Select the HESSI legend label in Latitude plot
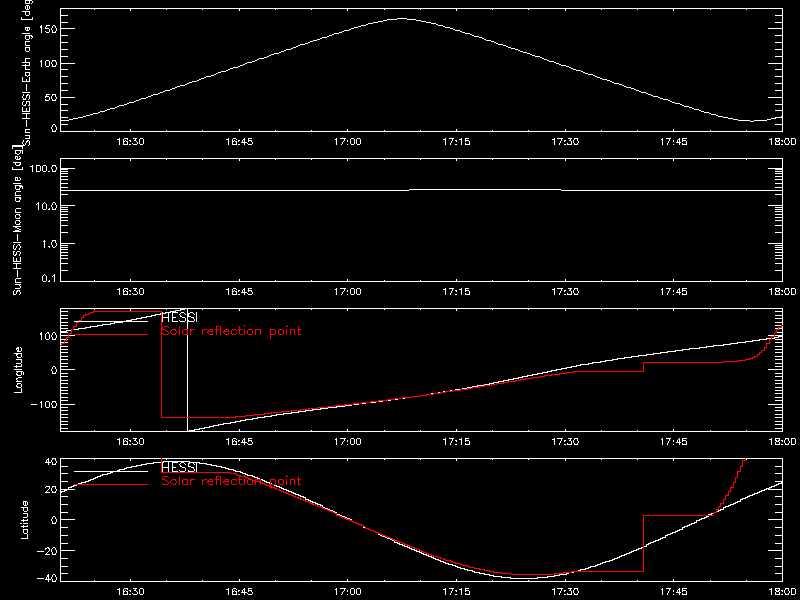The width and height of the screenshot is (800, 600). pos(179,467)
